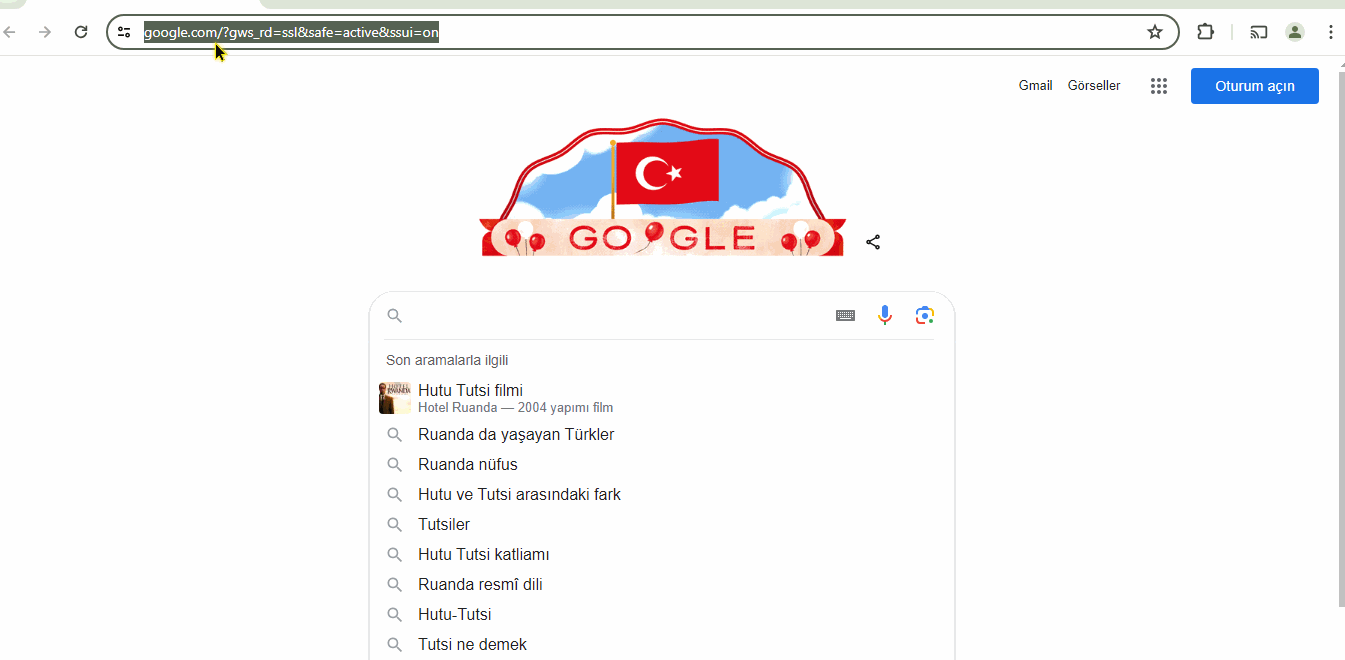Viewport: 1345px width, 660px height.
Task: Click the magnifier beside Ruanda resmî dili
Action: 395,585
